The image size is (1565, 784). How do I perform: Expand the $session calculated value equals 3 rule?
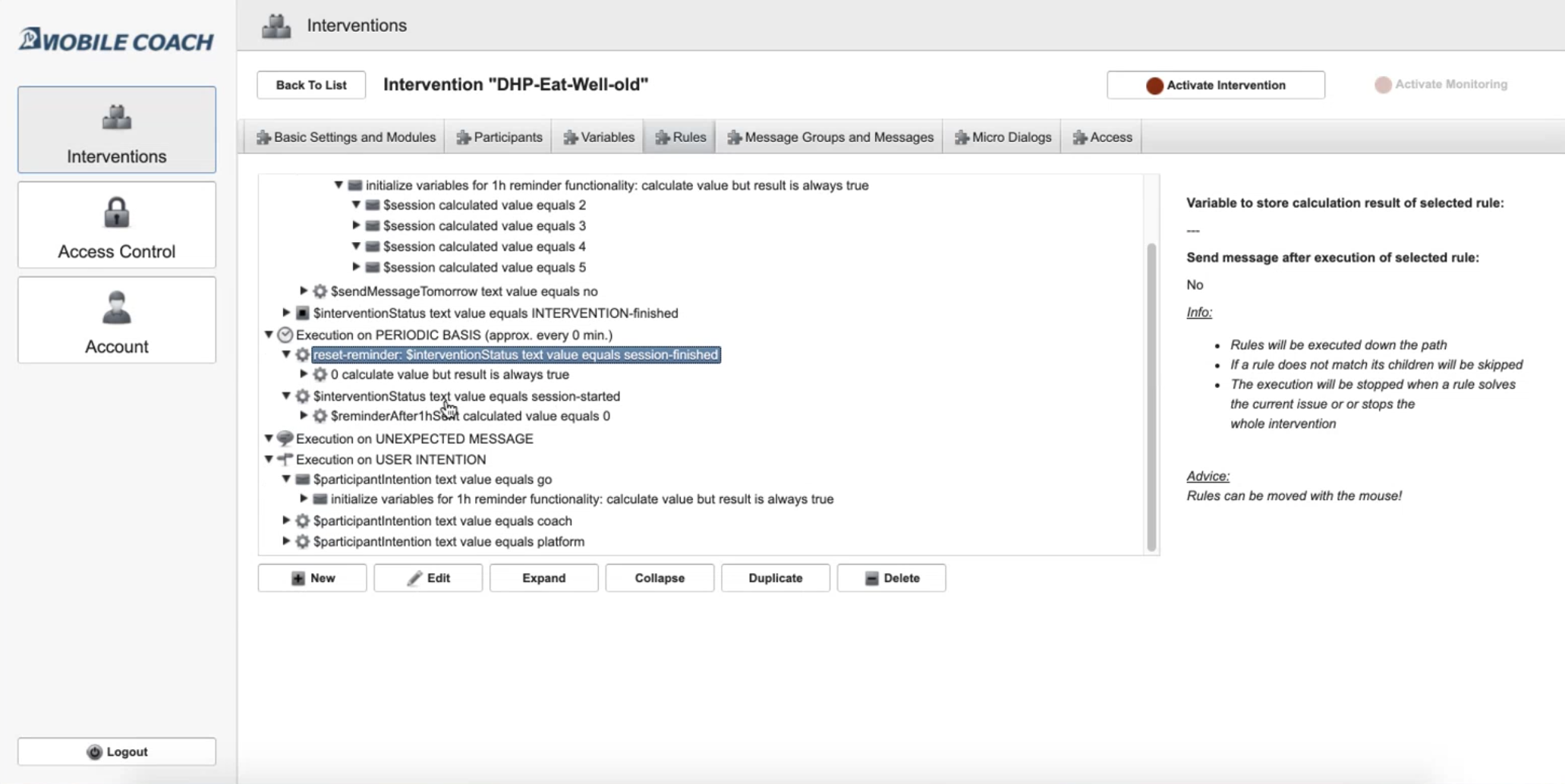point(356,225)
